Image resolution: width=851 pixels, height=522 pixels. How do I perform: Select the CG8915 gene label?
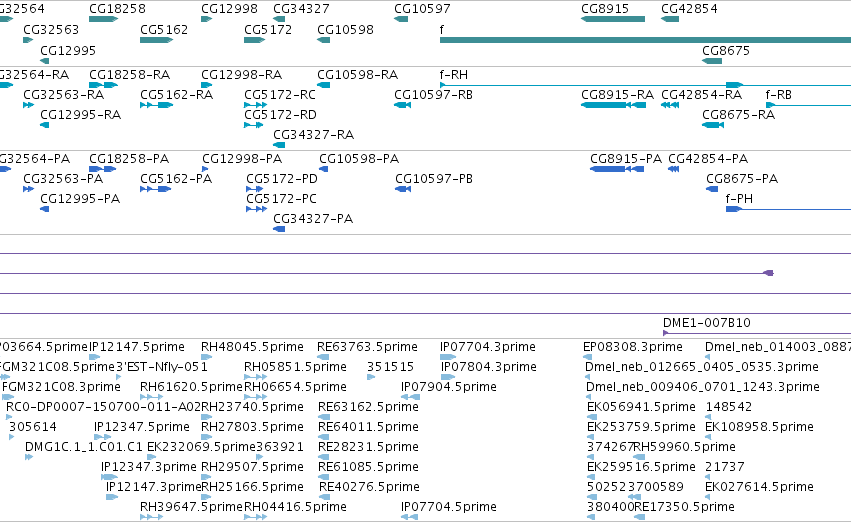click(x=605, y=9)
